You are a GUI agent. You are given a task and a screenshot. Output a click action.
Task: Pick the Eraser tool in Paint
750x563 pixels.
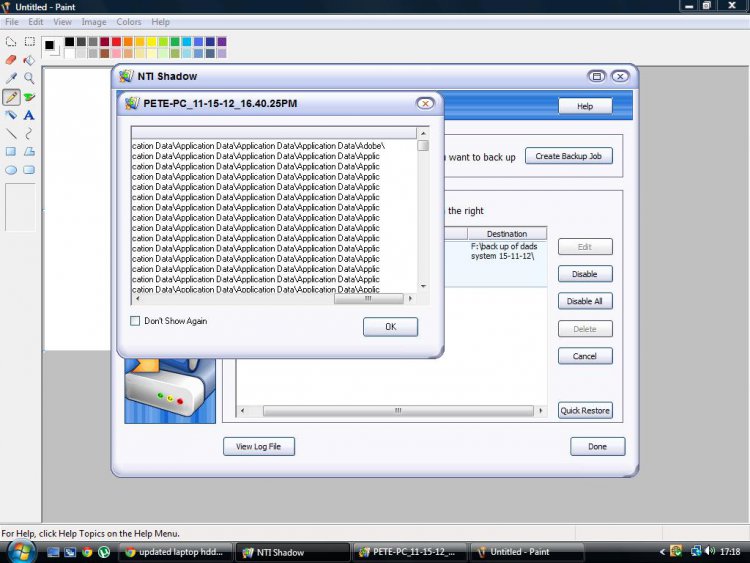[11, 60]
